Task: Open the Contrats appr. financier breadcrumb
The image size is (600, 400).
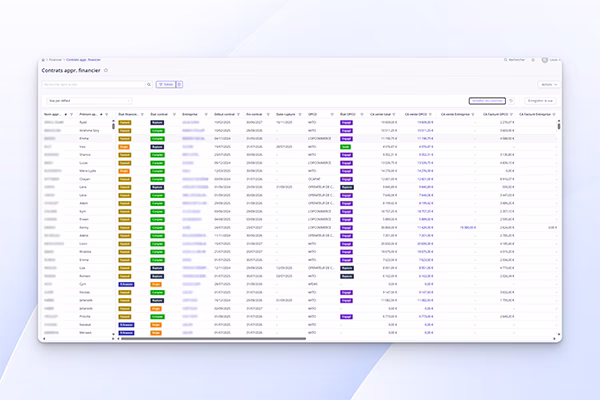Action: pos(83,60)
